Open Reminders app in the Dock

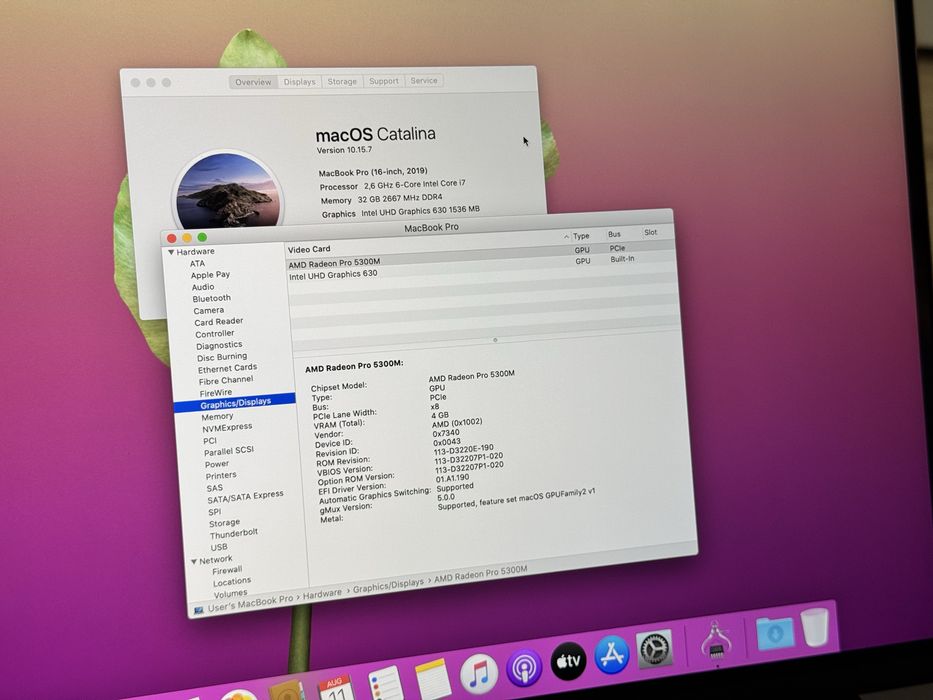click(x=386, y=685)
